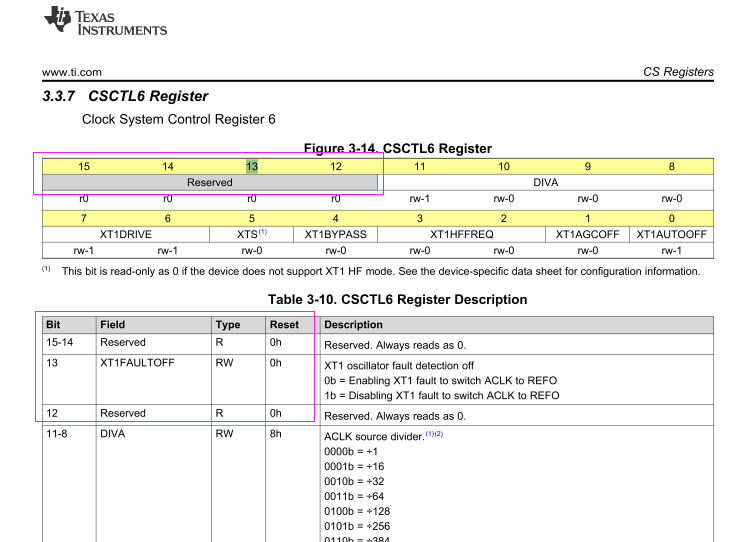
Task: Open footnote (2) beside ACLK source divider
Action: [438, 434]
